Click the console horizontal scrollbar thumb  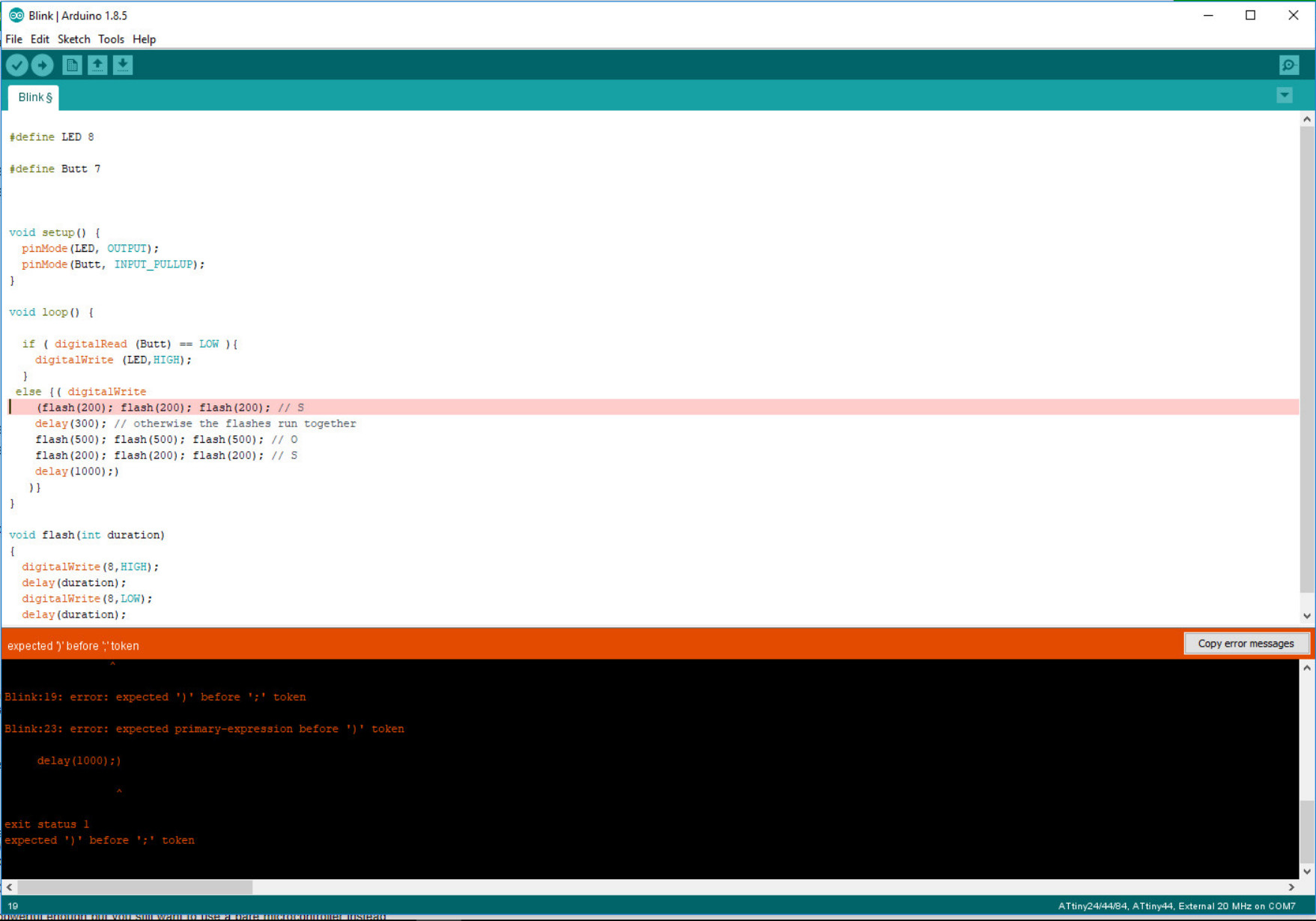[135, 887]
